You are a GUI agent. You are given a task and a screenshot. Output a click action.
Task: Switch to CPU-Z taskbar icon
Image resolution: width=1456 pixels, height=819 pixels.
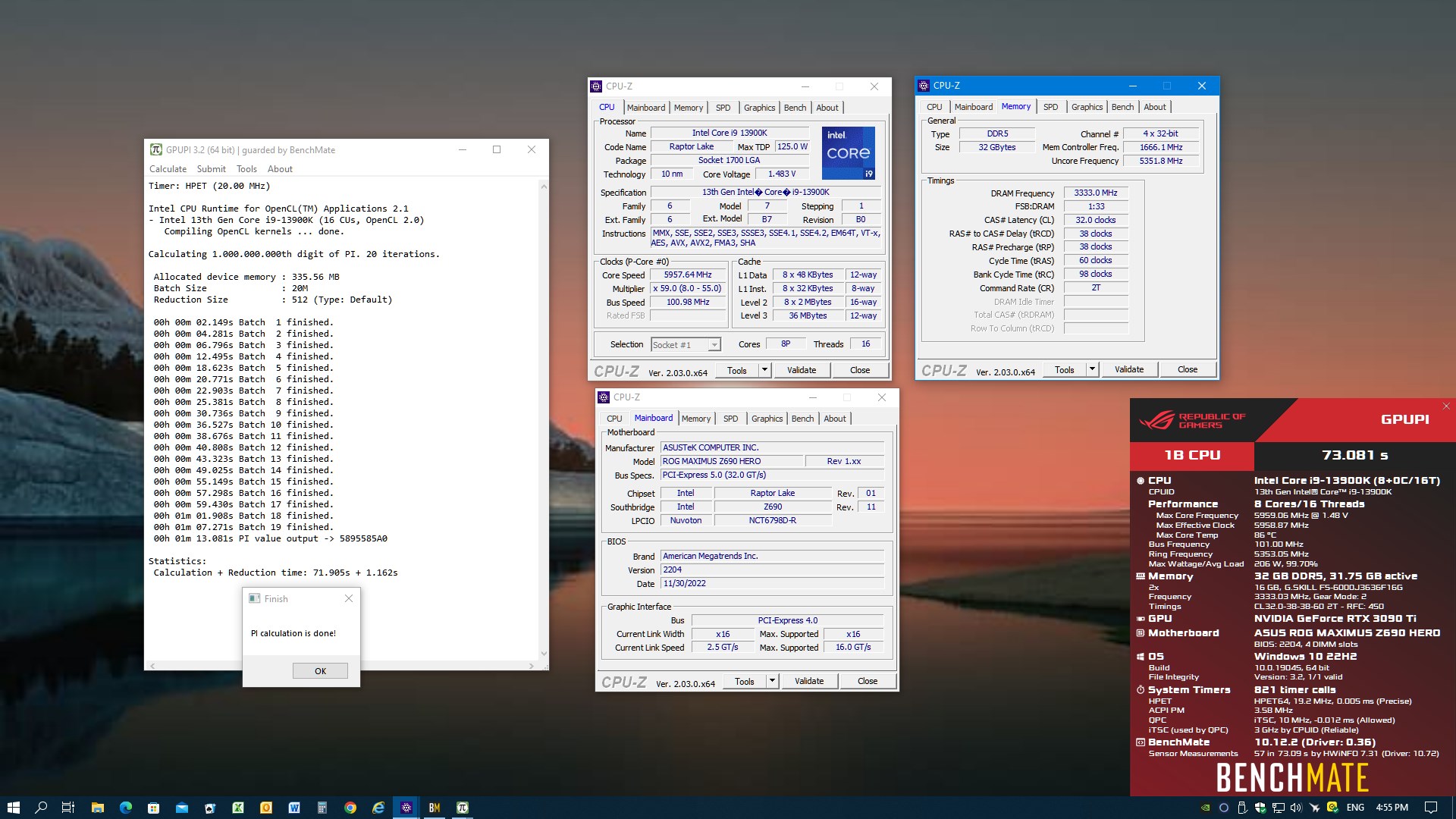(406, 808)
